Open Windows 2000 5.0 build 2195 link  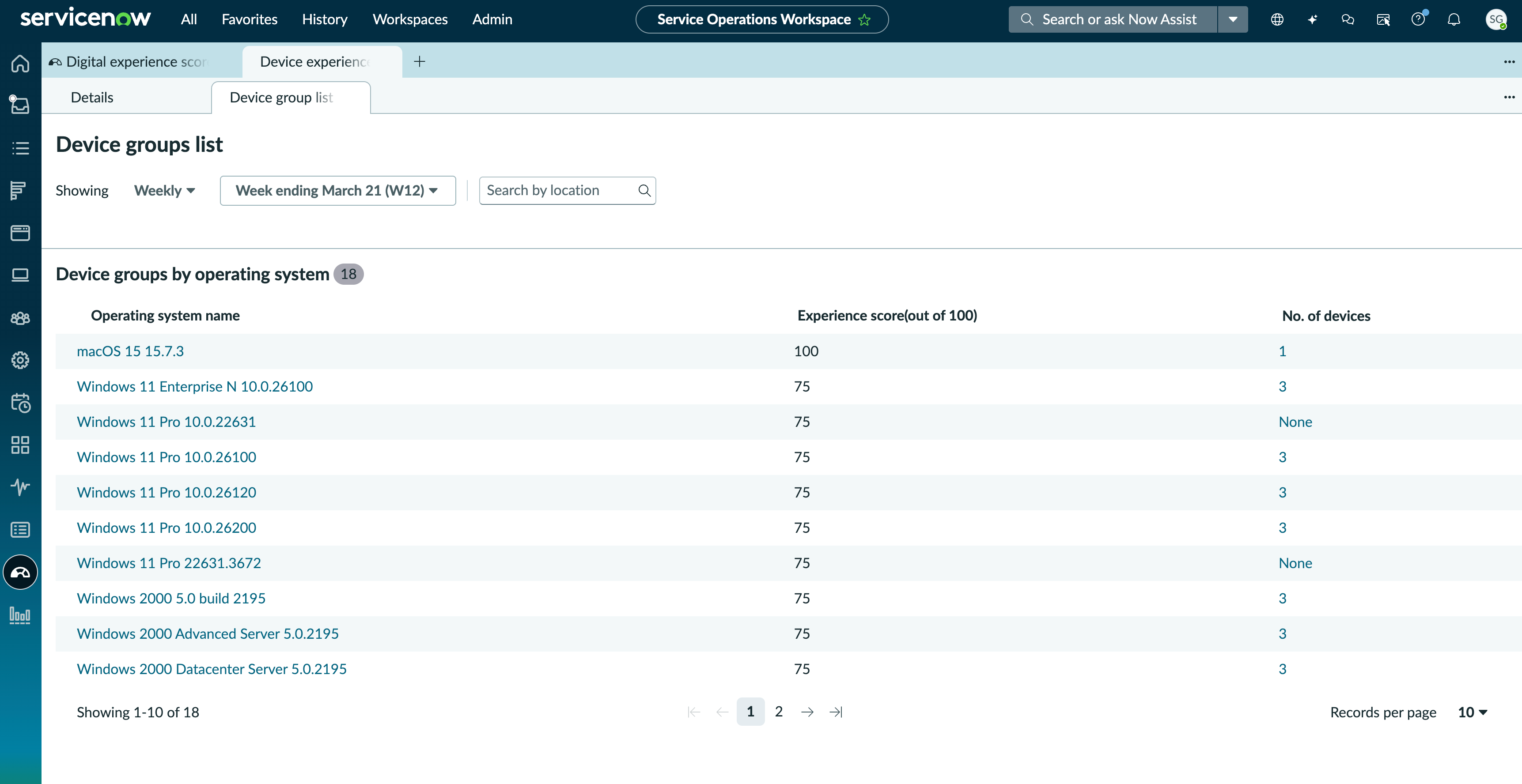click(171, 599)
